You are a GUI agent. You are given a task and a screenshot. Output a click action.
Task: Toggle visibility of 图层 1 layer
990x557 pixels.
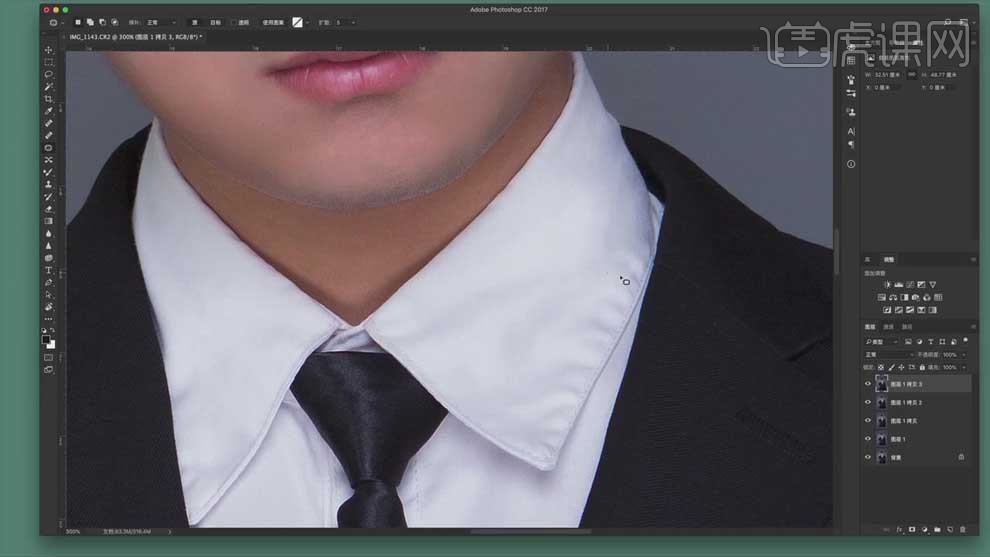click(x=868, y=439)
